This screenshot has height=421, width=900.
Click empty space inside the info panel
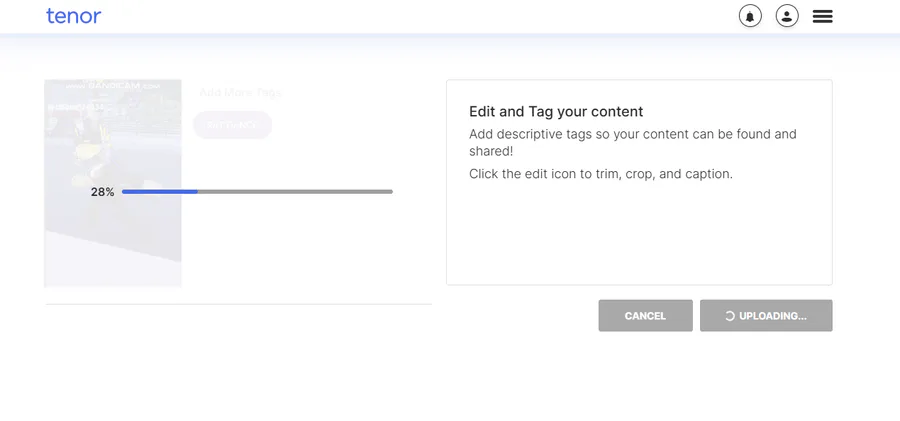[x=639, y=235]
